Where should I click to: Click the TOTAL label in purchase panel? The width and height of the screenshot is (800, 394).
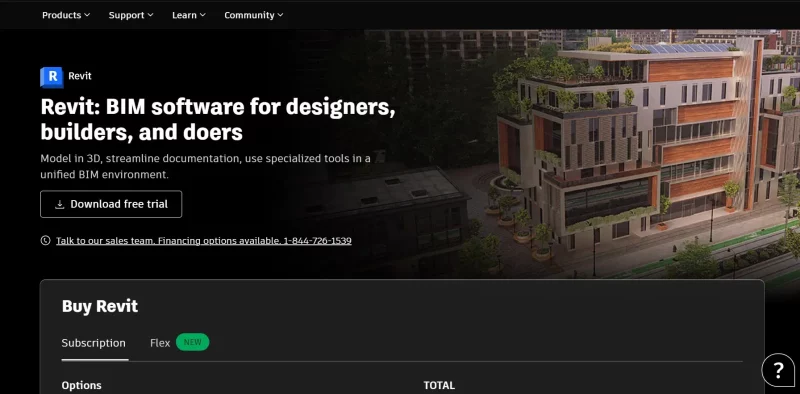[x=439, y=385]
